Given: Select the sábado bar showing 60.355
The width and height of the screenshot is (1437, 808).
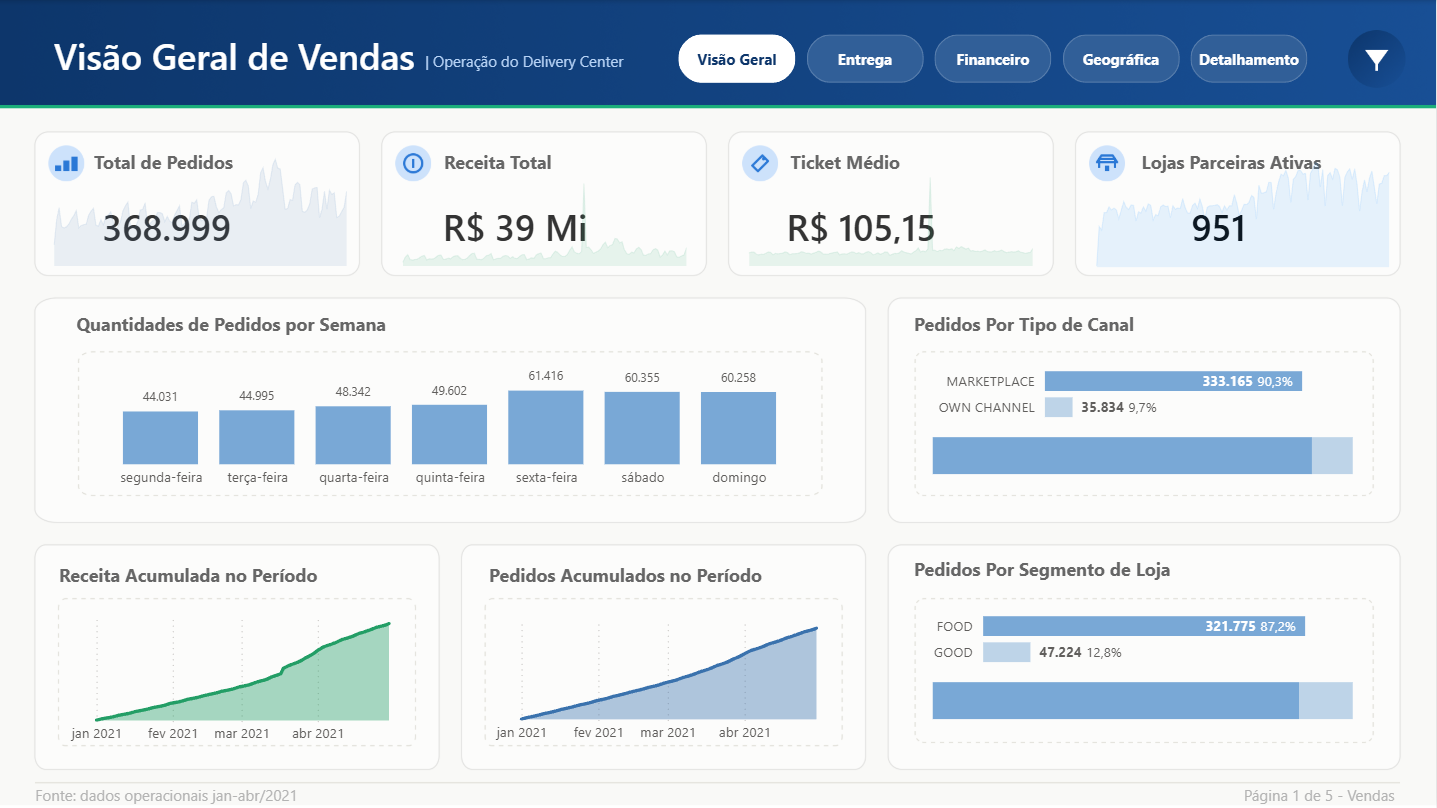Looking at the screenshot, I should coord(642,428).
